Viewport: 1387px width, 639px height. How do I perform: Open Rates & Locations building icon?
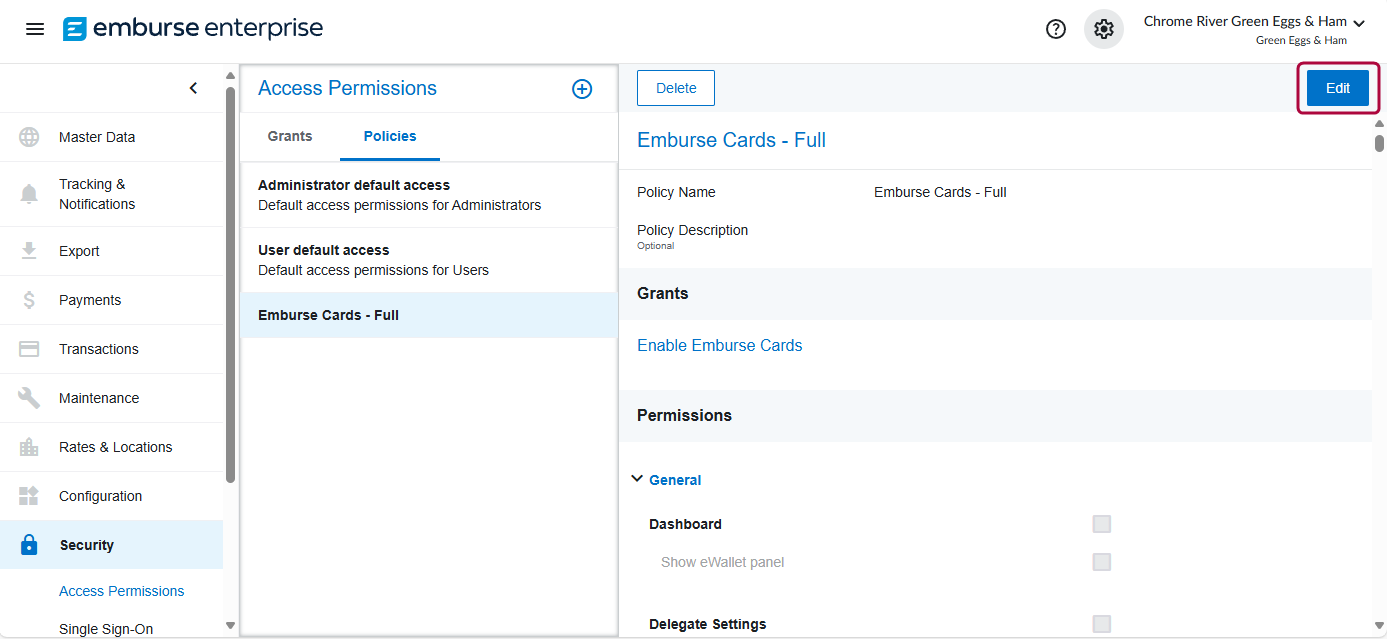point(28,446)
